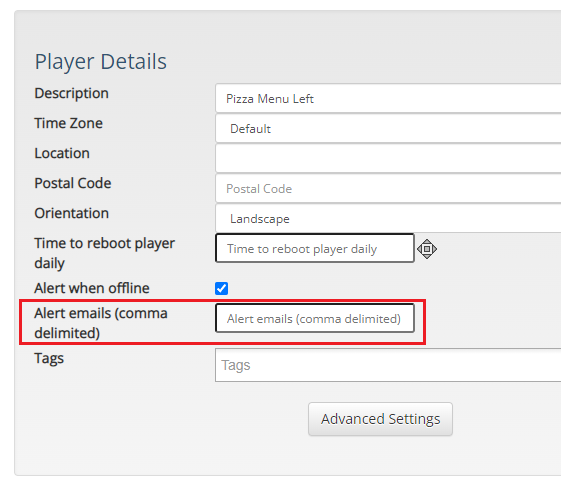Viewport: 561px width, 494px height.
Task: Click the Location label
Action: click(x=62, y=153)
